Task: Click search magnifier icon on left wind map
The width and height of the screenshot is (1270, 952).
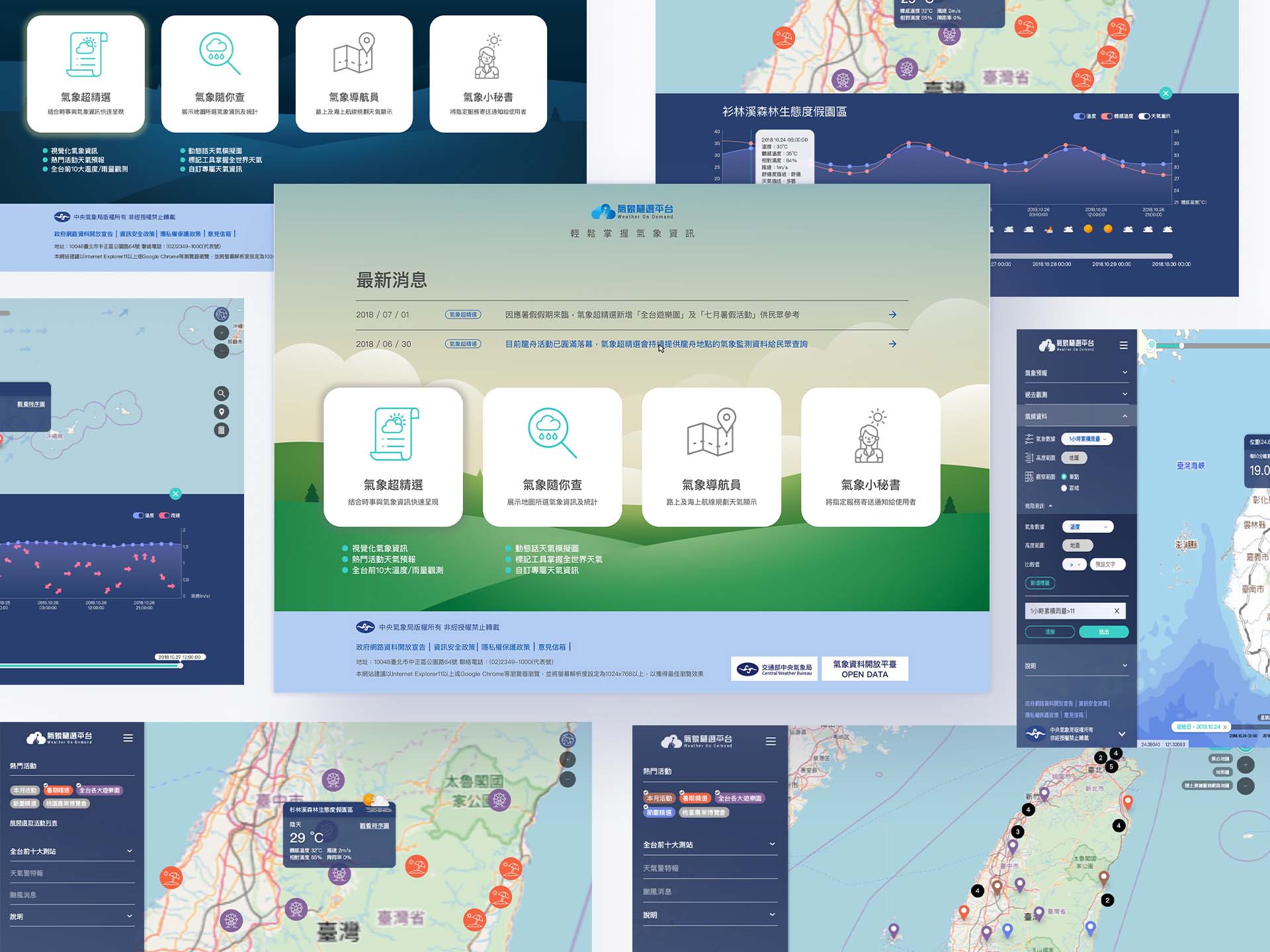Action: [x=222, y=393]
